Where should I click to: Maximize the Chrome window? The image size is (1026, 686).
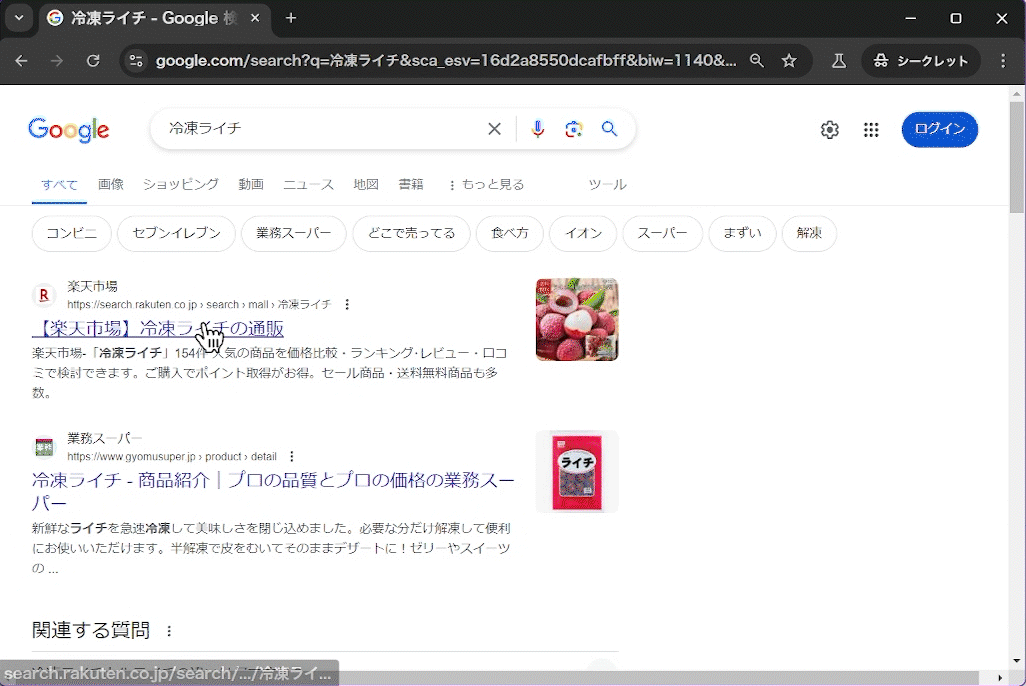click(956, 18)
